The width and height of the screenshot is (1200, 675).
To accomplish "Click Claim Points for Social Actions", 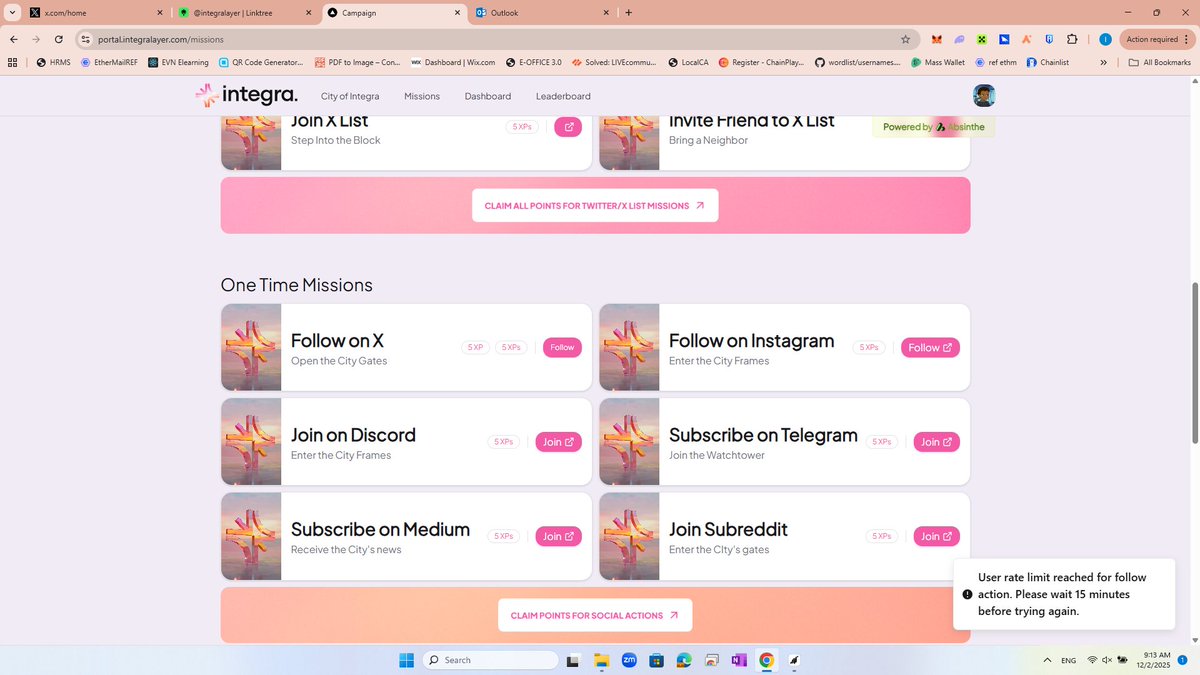I will coord(595,615).
